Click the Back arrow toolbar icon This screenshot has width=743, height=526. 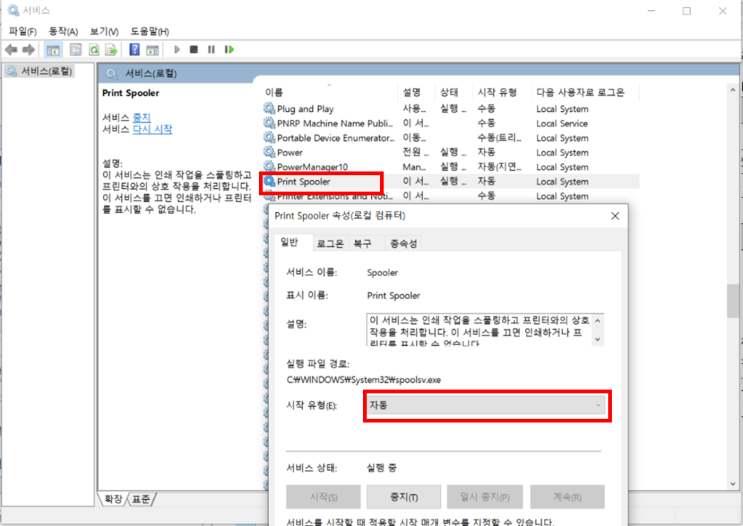11,49
